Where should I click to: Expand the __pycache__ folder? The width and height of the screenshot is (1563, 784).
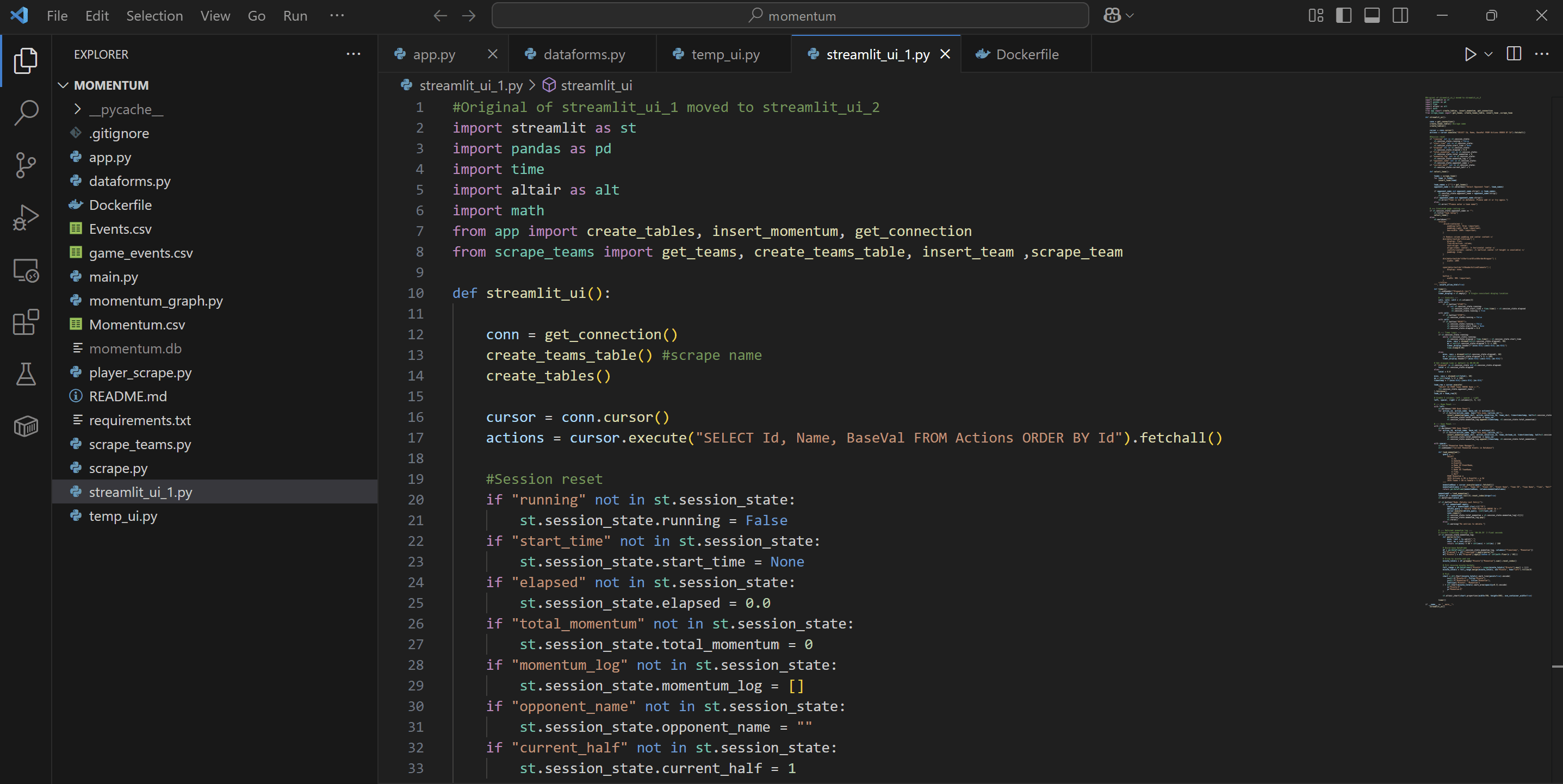[x=126, y=109]
